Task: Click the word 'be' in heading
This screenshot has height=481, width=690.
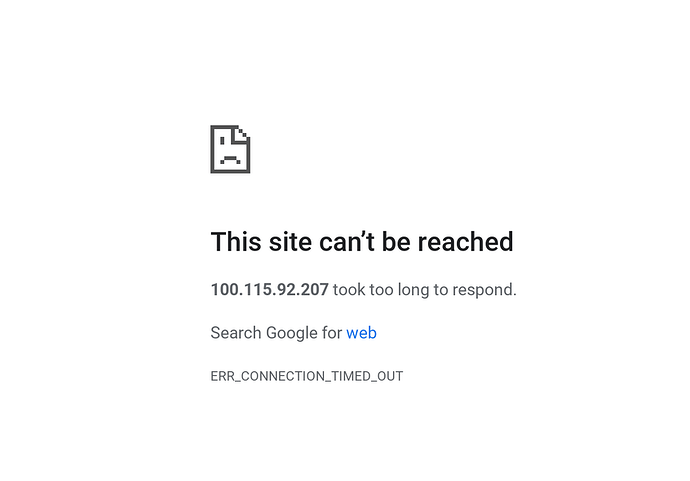Action: (x=396, y=242)
